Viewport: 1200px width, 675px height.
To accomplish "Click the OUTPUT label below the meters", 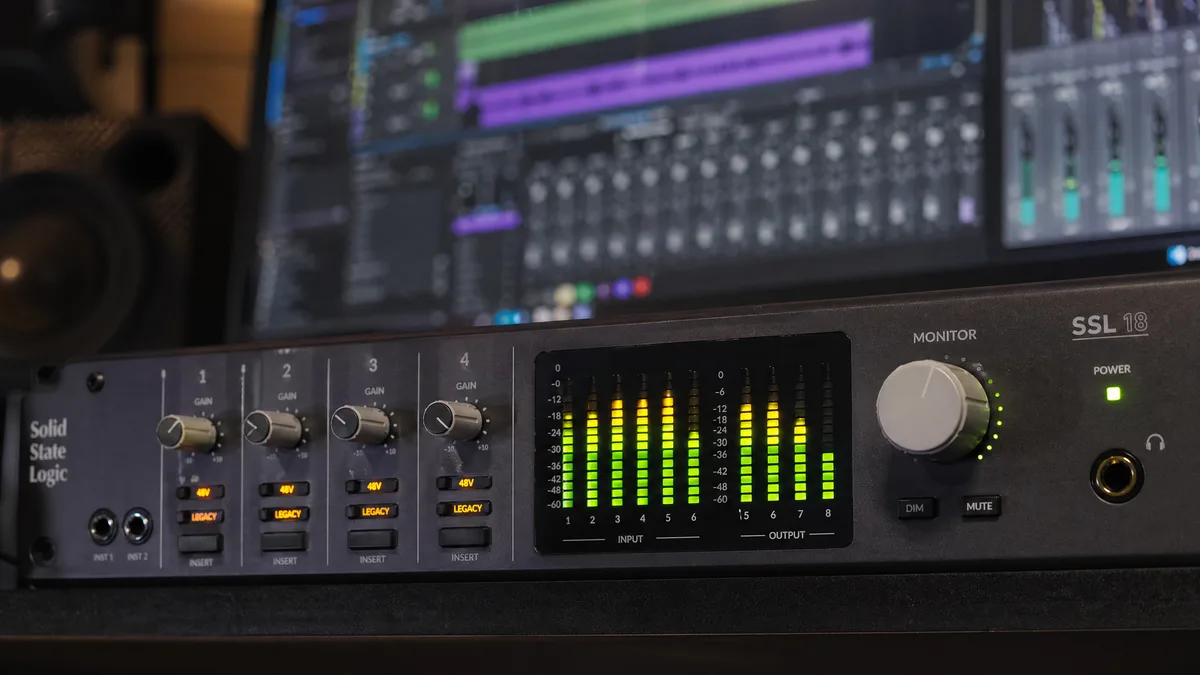I will 788,535.
